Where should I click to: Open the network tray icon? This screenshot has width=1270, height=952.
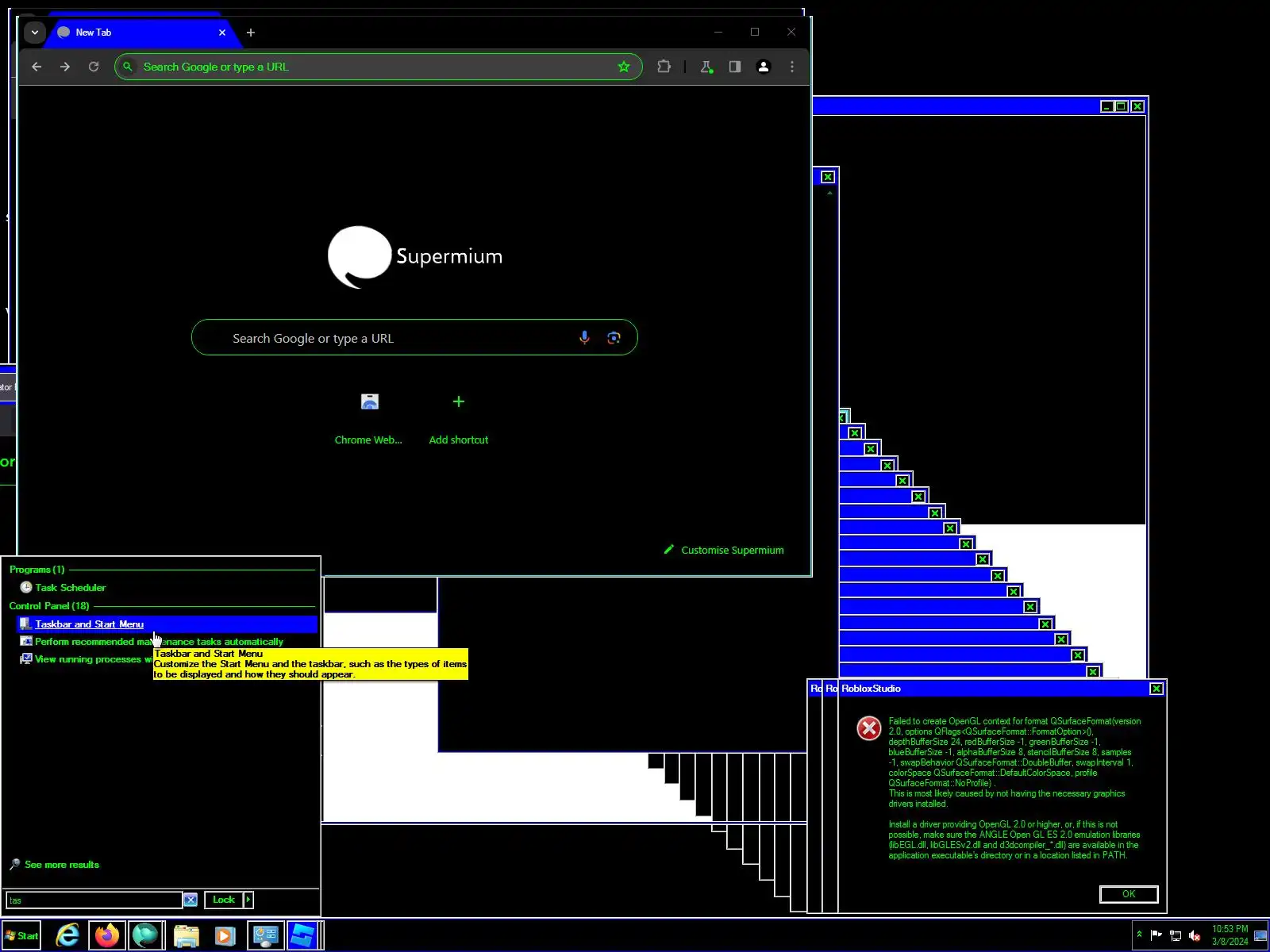pyautogui.click(x=1176, y=935)
